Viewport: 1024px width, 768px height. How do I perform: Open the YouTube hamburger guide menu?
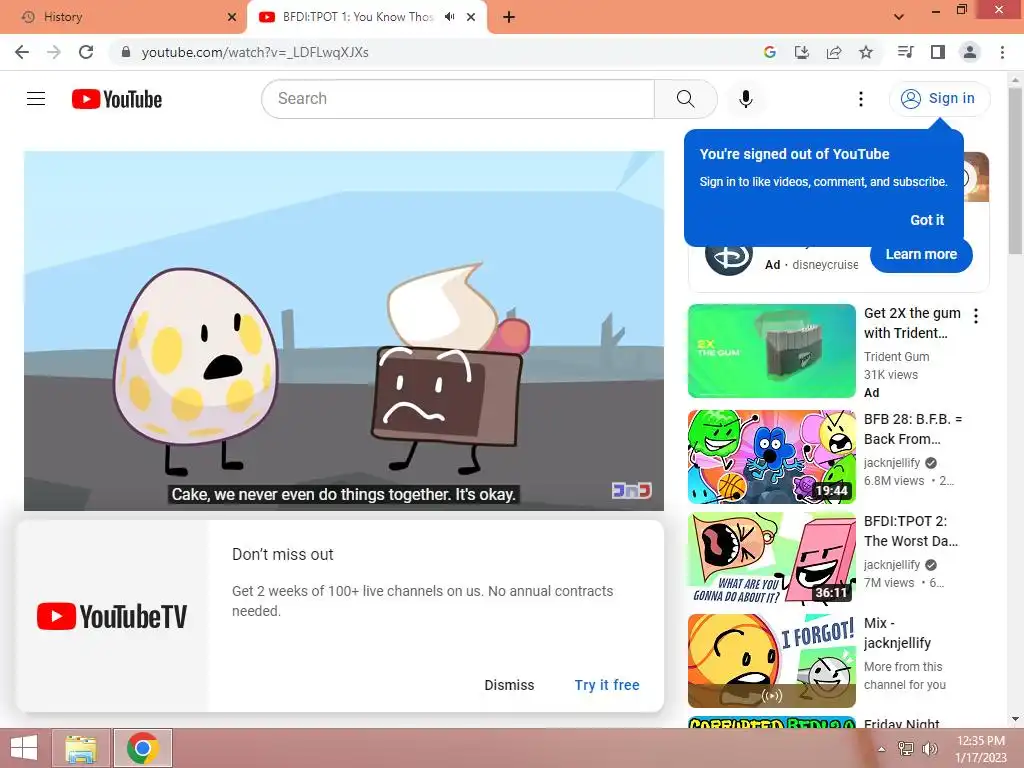click(36, 99)
